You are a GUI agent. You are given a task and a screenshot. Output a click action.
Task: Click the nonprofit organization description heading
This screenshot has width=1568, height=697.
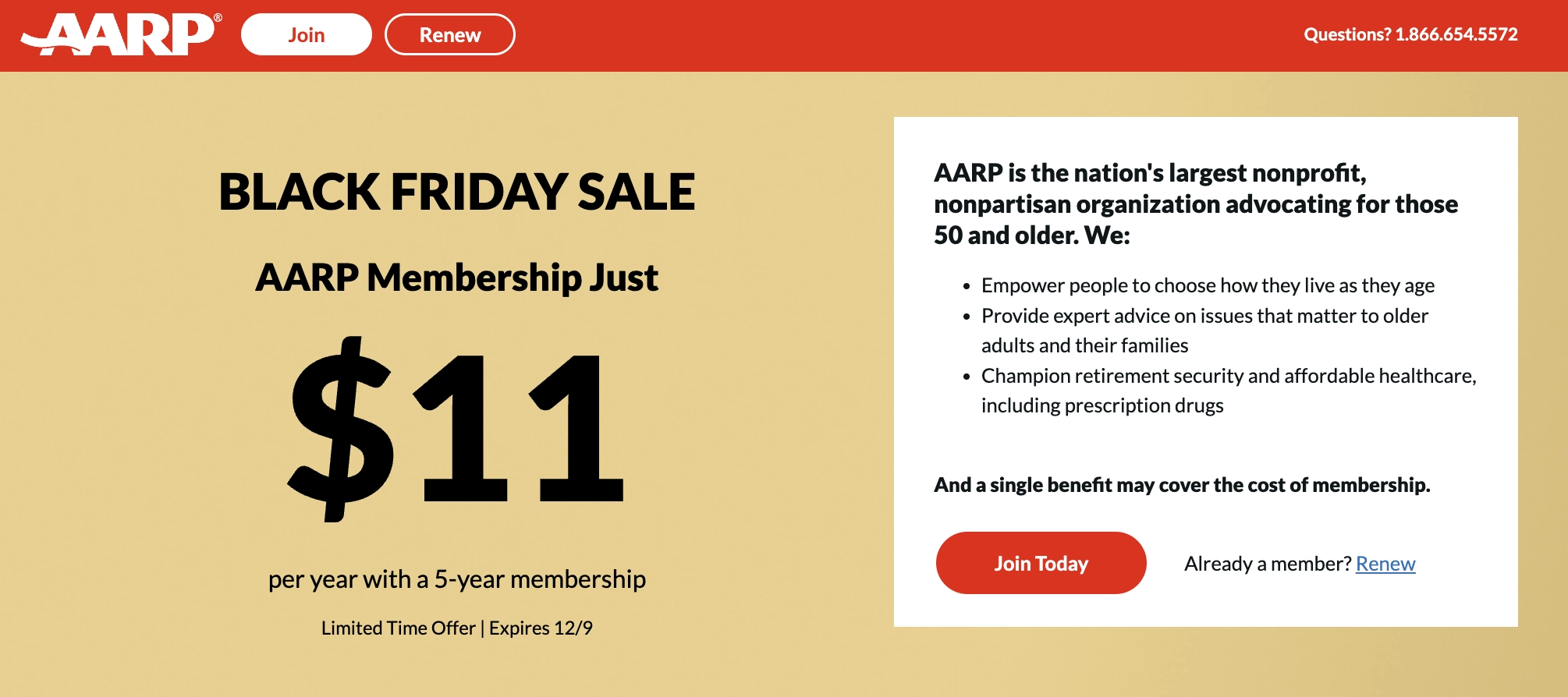tap(1196, 203)
